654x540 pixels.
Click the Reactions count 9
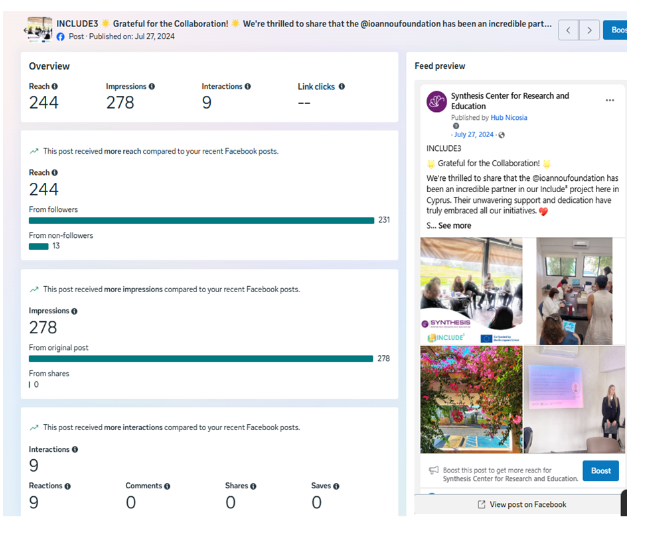[34, 502]
